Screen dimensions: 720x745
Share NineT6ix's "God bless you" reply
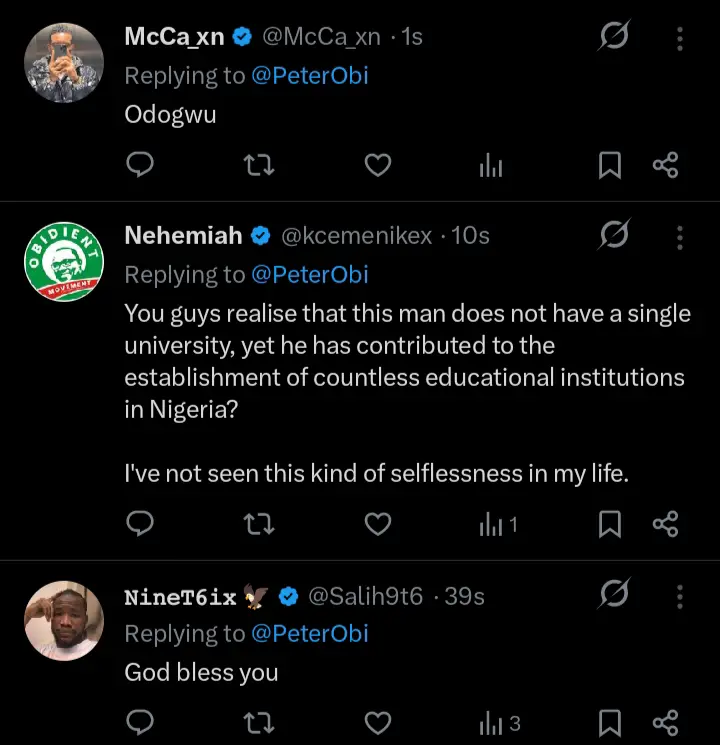pos(666,722)
